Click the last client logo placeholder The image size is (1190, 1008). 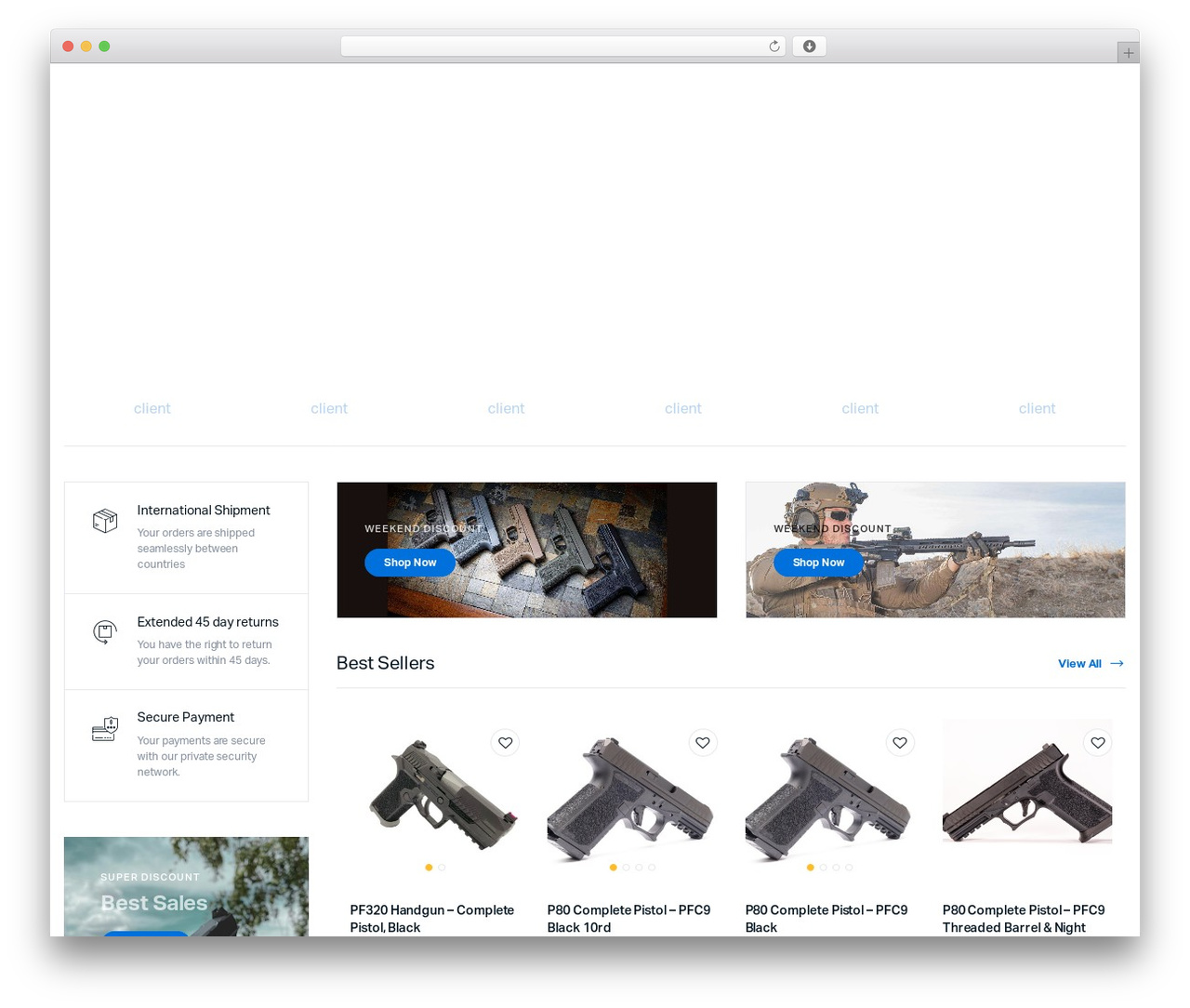pyautogui.click(x=1037, y=408)
